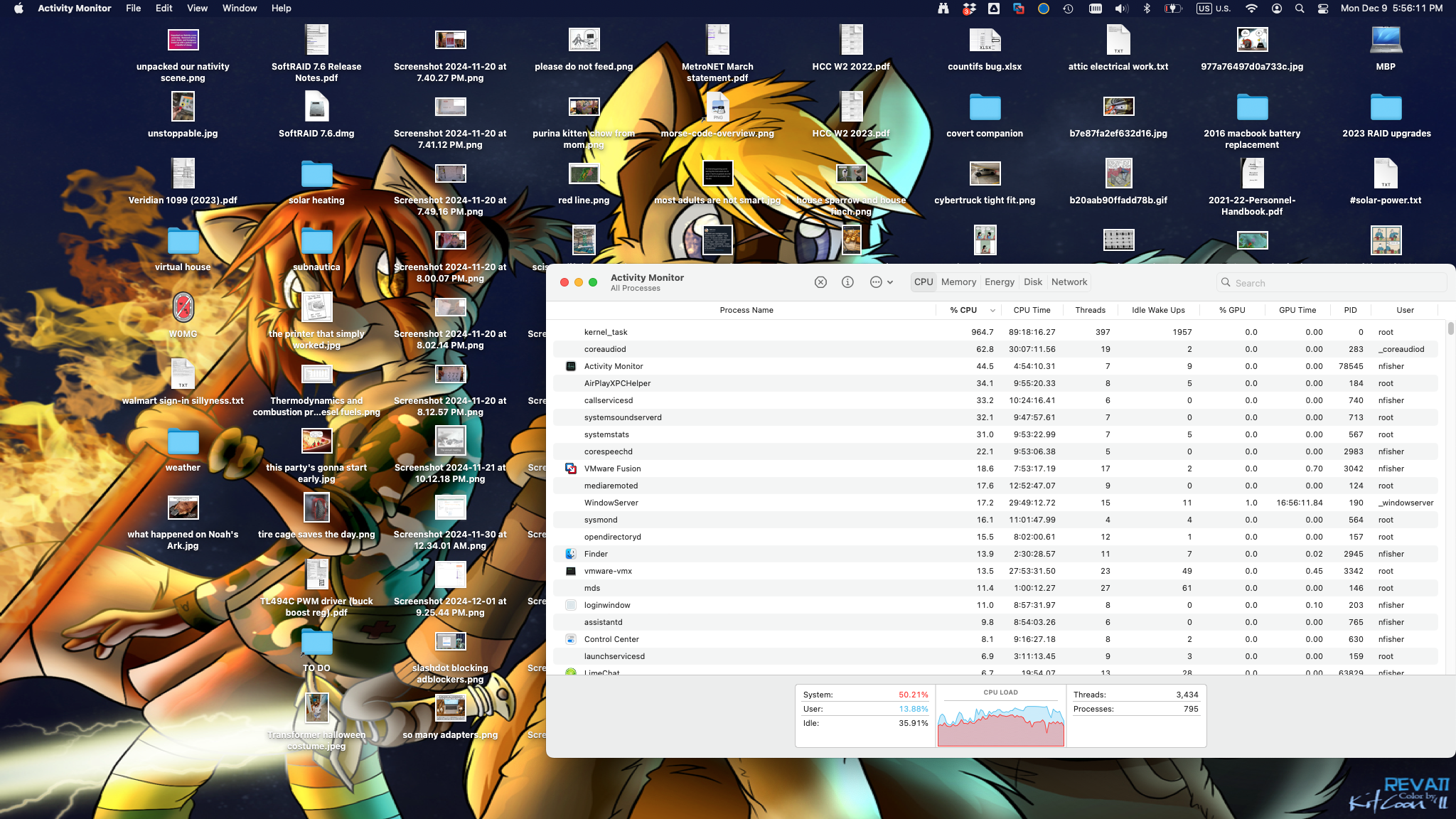Open Time Machine menu bar icon
This screenshot has width=1456, height=819.
coord(1068,9)
